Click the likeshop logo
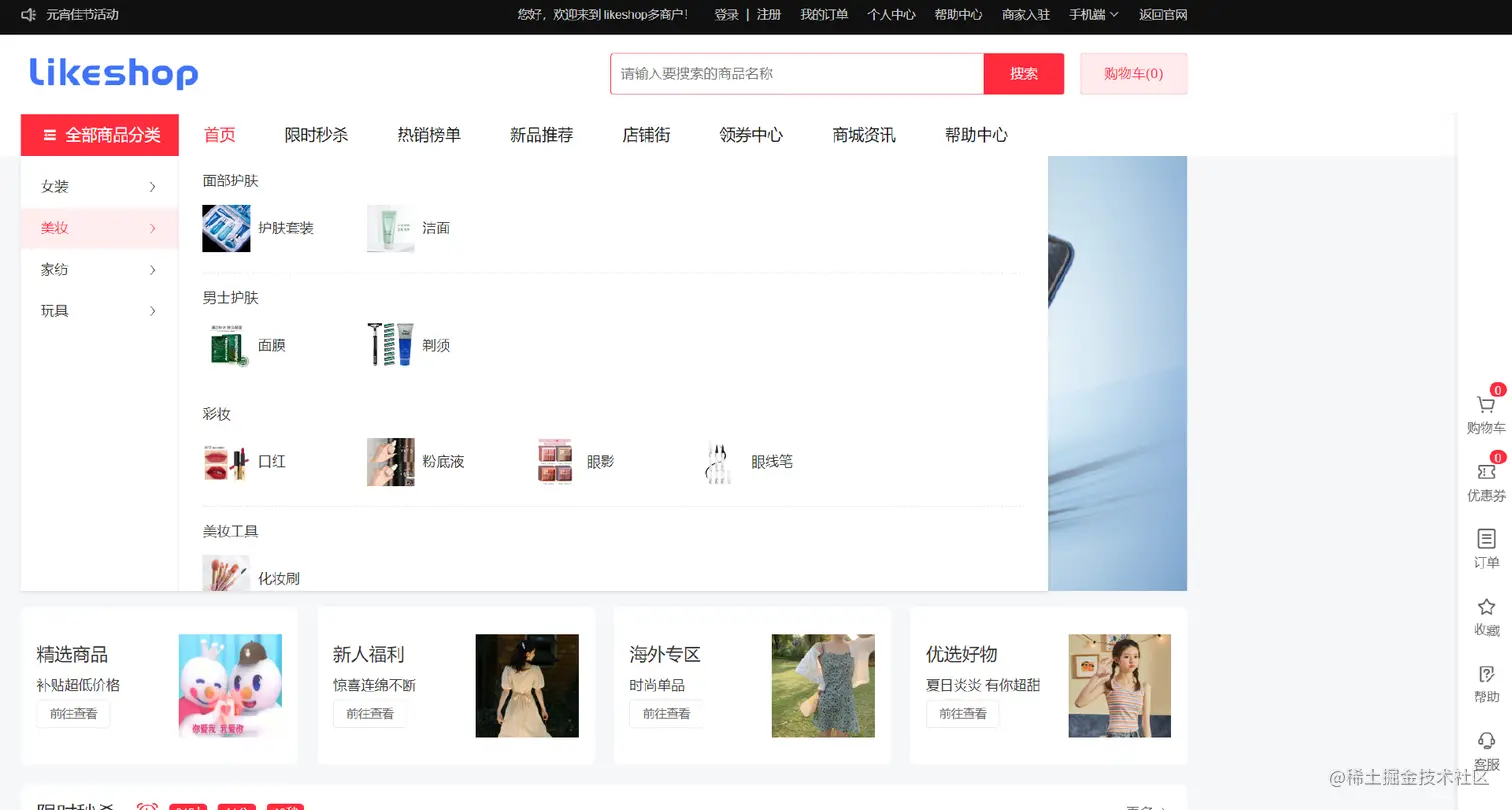 pyautogui.click(x=114, y=73)
